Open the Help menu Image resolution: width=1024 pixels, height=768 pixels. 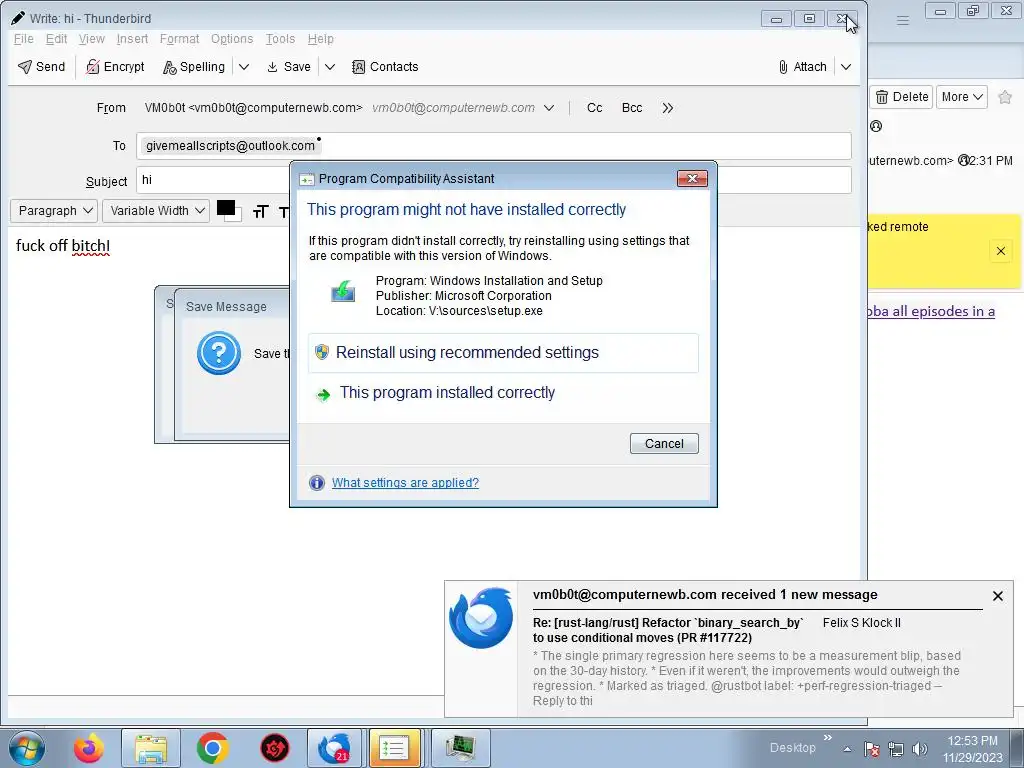coord(320,39)
